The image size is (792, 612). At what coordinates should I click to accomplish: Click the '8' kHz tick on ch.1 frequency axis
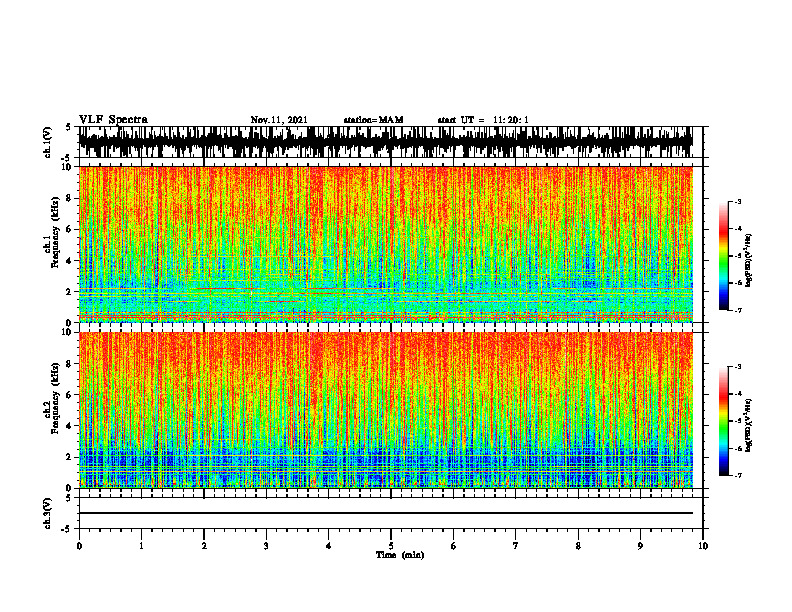(x=70, y=198)
